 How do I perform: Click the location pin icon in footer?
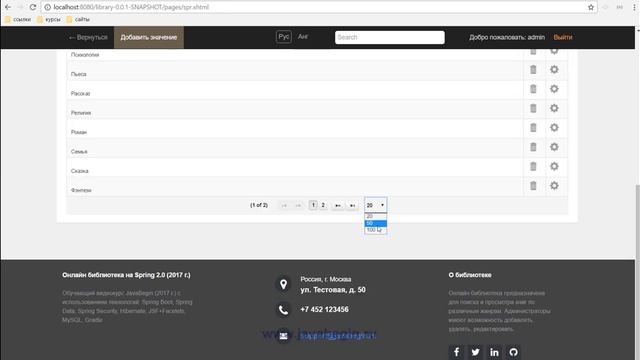[283, 284]
